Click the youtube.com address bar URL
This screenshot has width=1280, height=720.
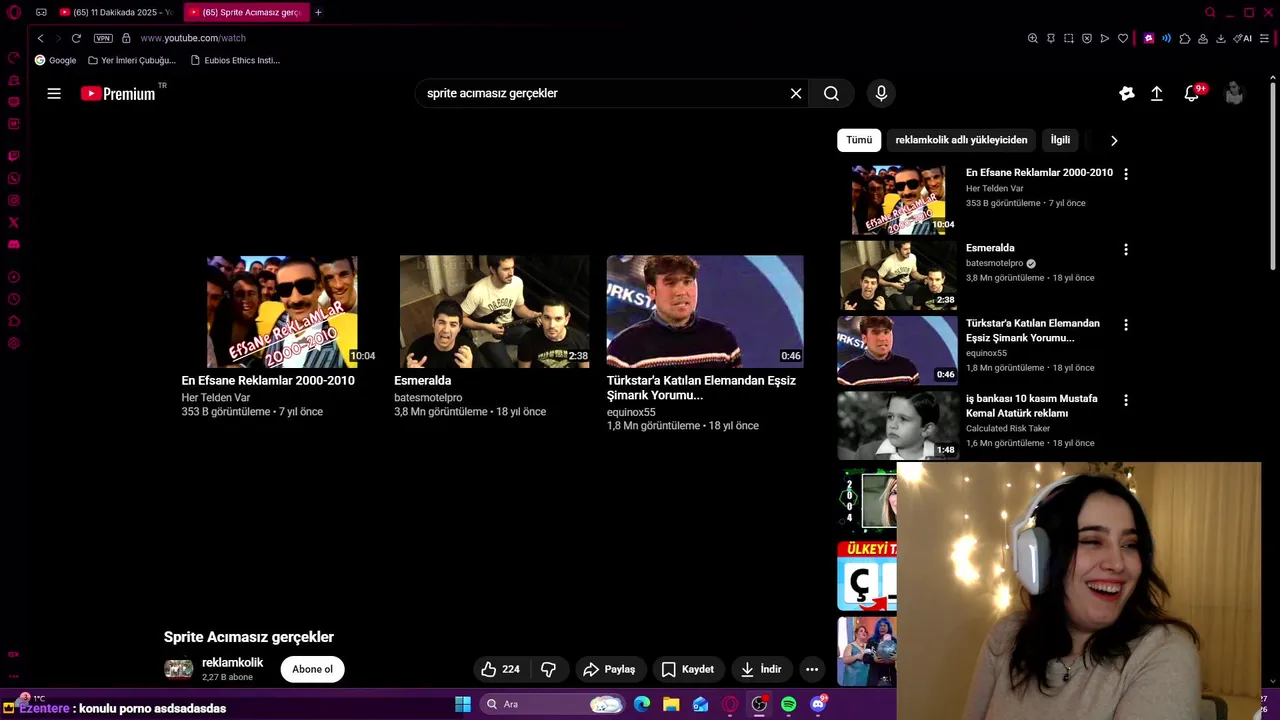click(193, 38)
